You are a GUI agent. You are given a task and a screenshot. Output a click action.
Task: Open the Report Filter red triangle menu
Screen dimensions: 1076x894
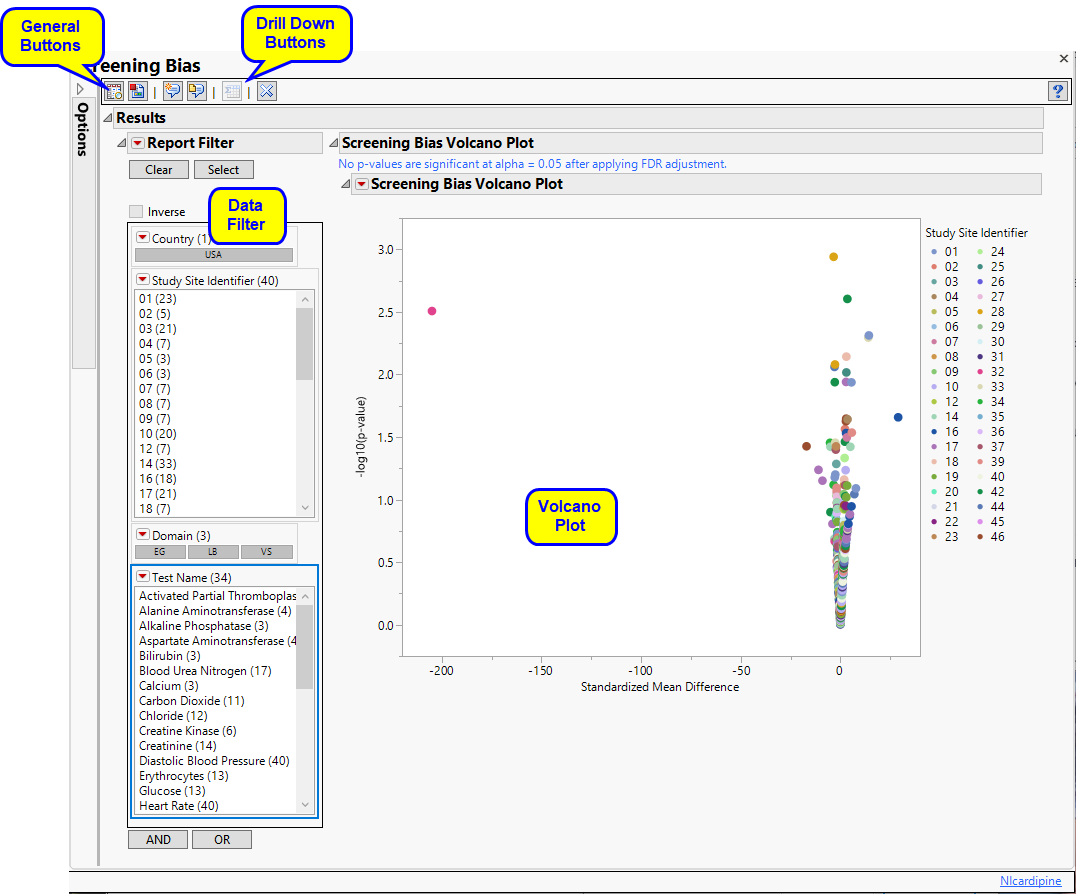[138, 143]
